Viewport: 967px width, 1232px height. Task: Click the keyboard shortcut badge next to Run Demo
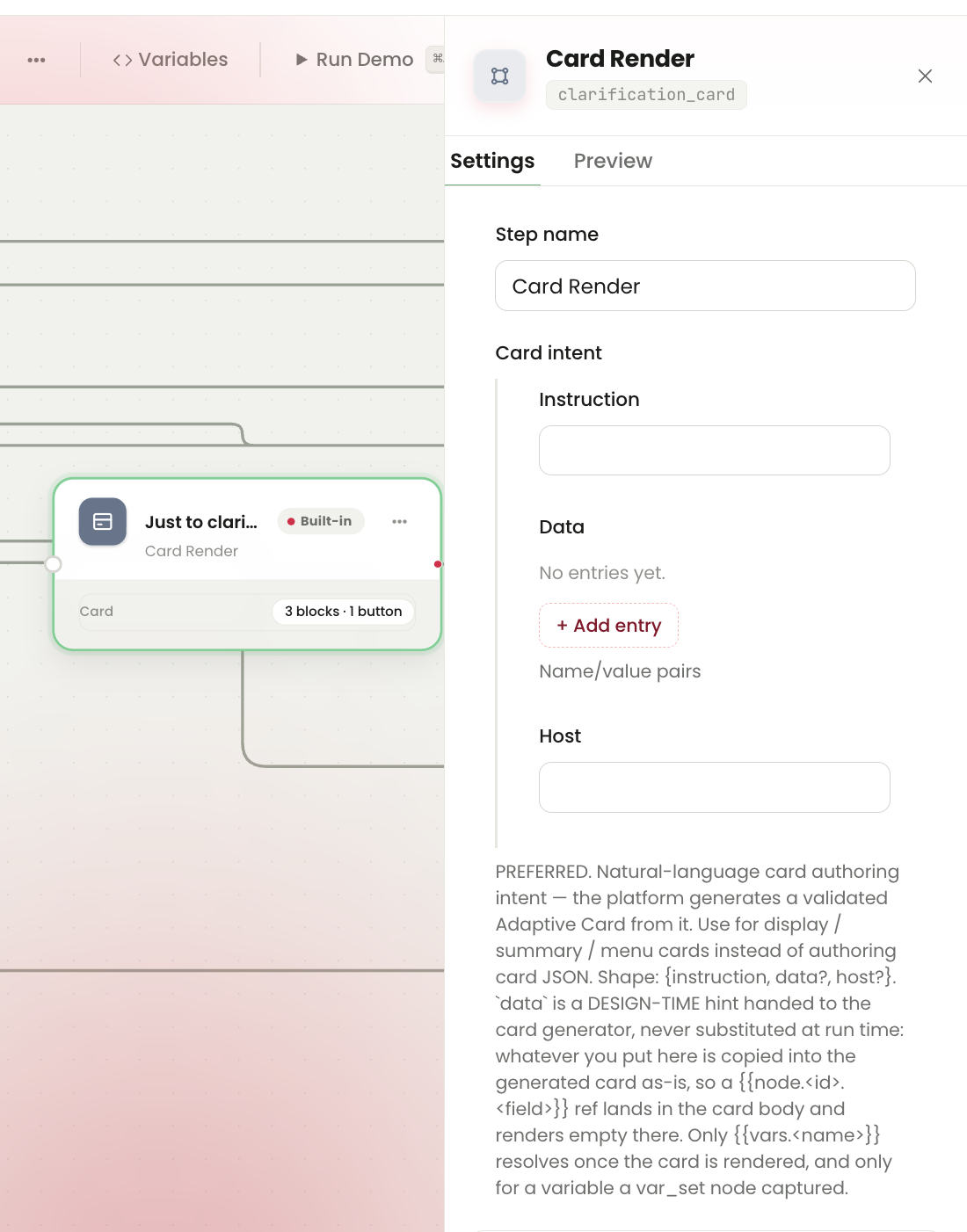(x=435, y=59)
